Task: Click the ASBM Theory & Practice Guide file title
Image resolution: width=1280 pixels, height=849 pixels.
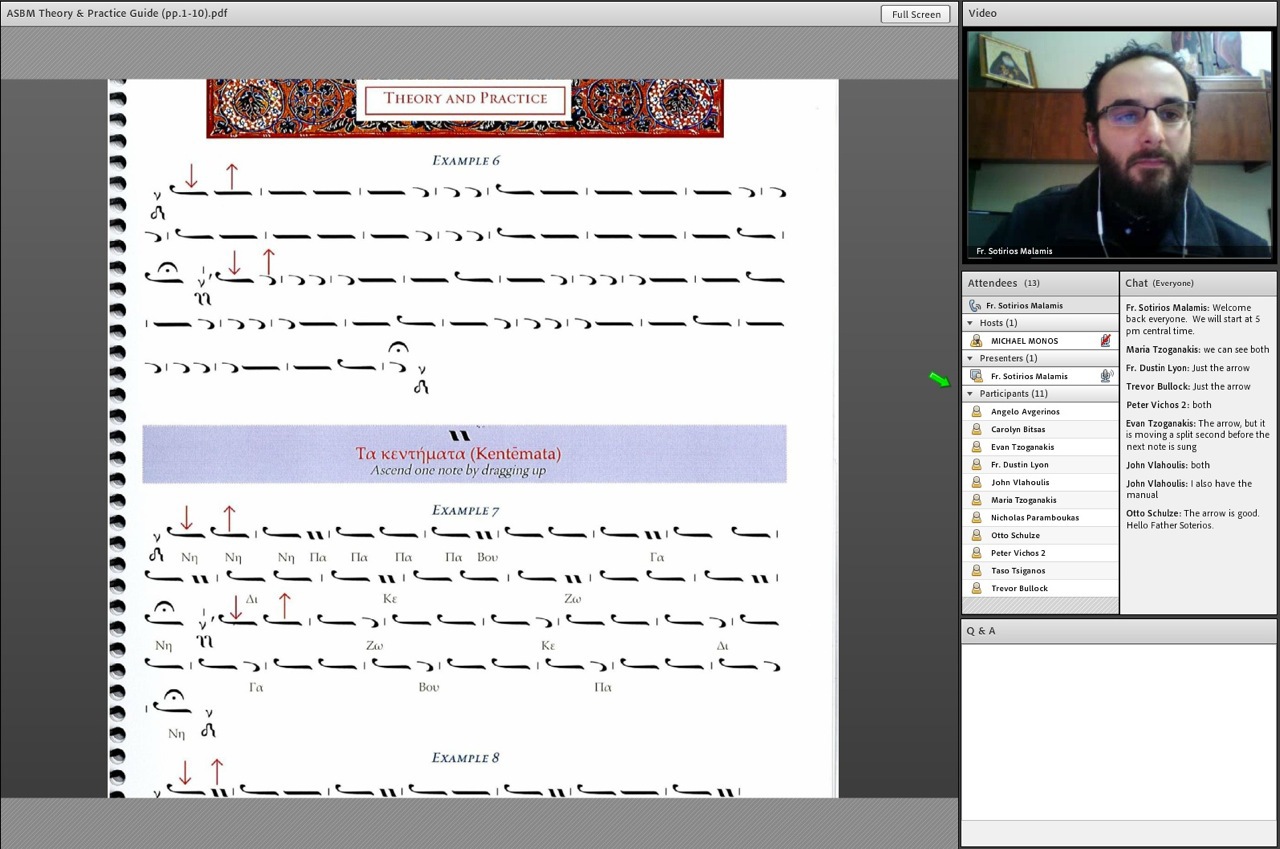Action: [x=117, y=13]
